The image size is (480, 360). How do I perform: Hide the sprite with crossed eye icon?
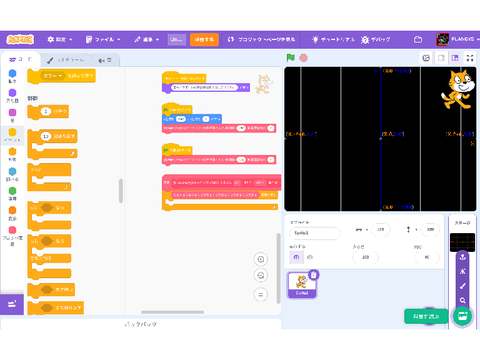[x=310, y=257]
